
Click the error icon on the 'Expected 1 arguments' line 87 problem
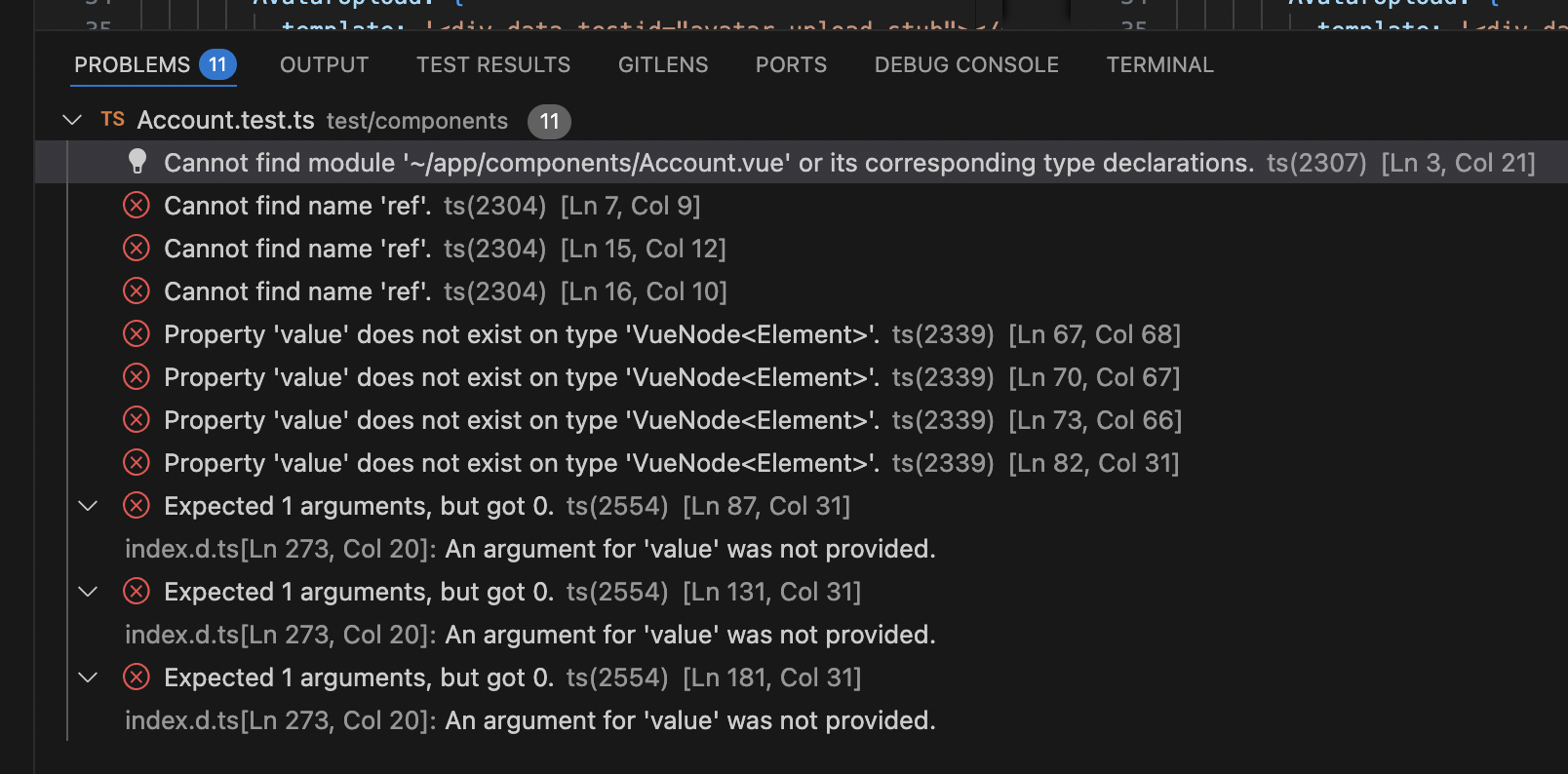[x=137, y=506]
